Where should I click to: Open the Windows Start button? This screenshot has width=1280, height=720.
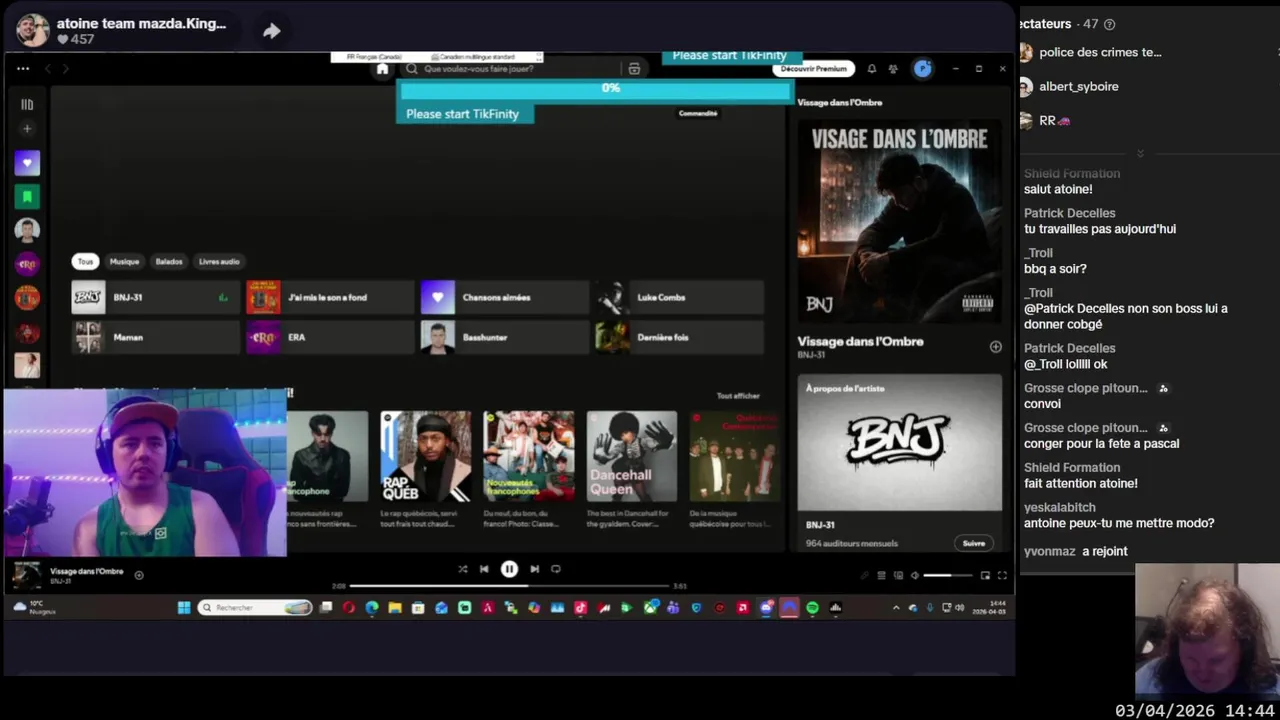tap(184, 607)
